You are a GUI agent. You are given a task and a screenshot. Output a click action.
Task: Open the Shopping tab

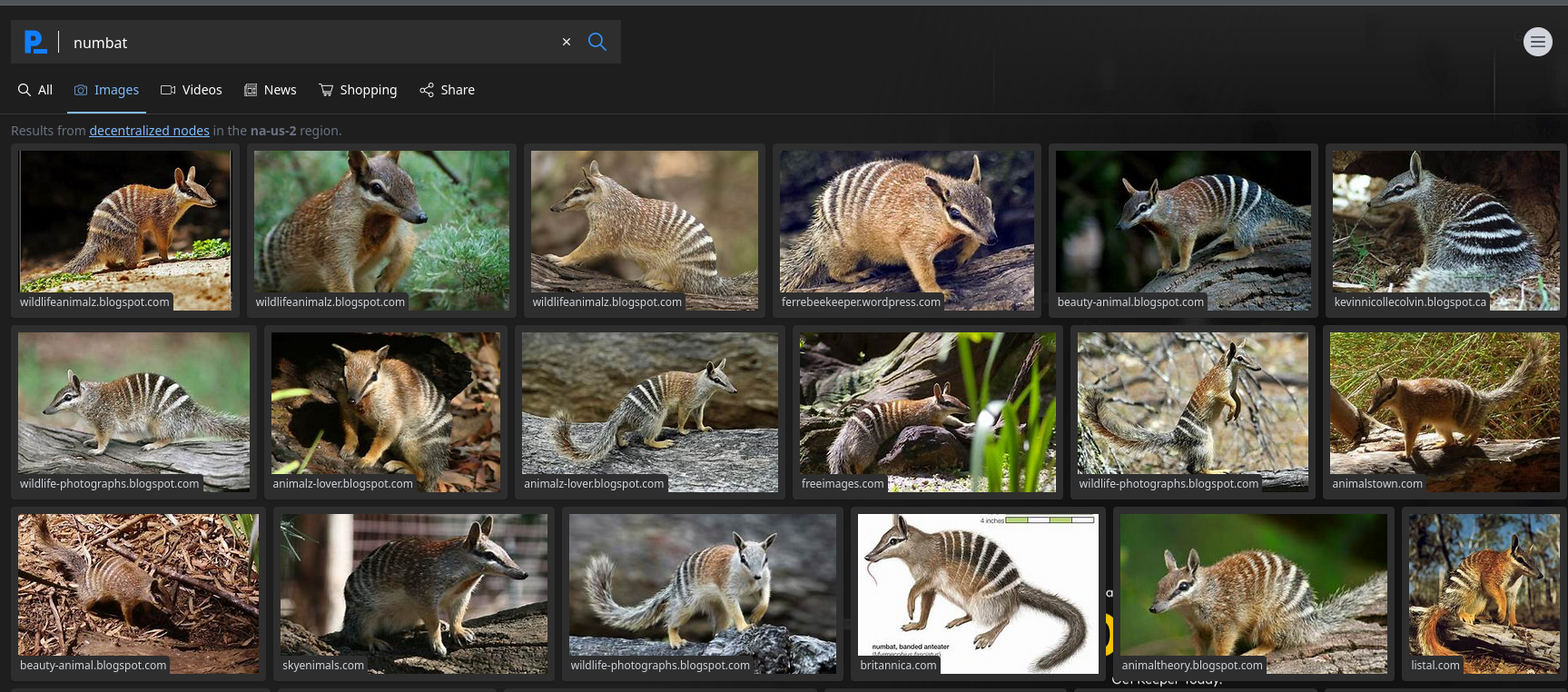coord(358,90)
